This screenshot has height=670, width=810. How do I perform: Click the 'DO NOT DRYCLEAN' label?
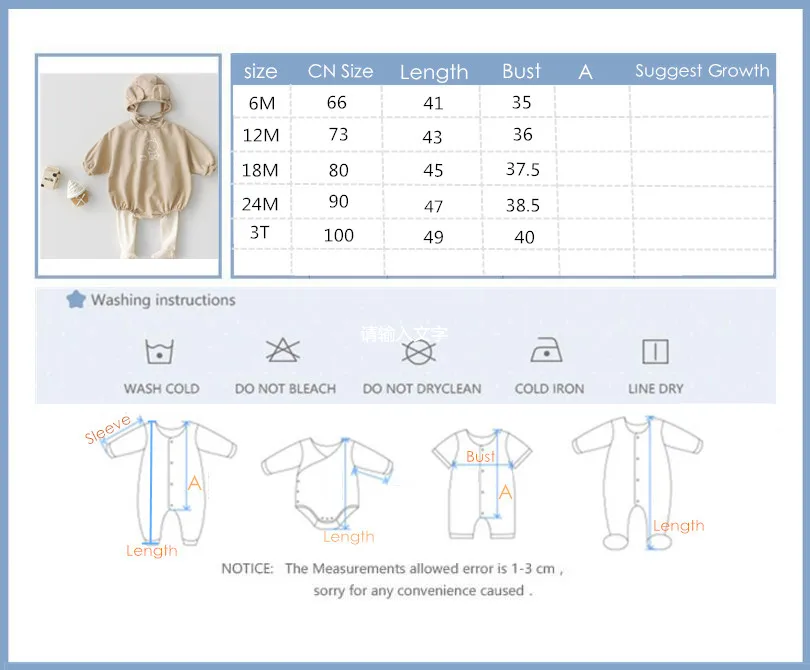click(x=422, y=388)
